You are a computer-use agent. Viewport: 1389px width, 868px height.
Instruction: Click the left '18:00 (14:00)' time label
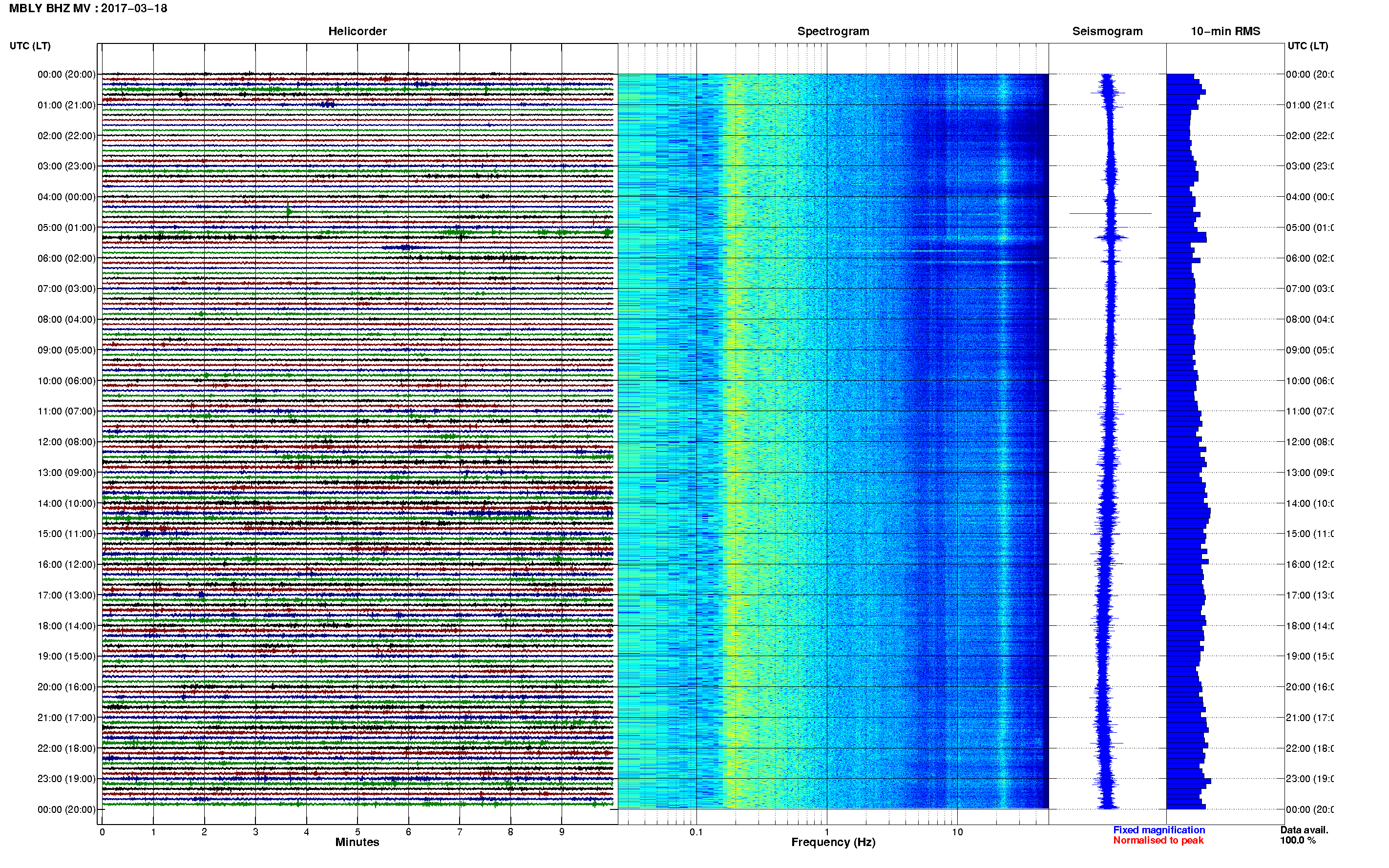pos(66,626)
